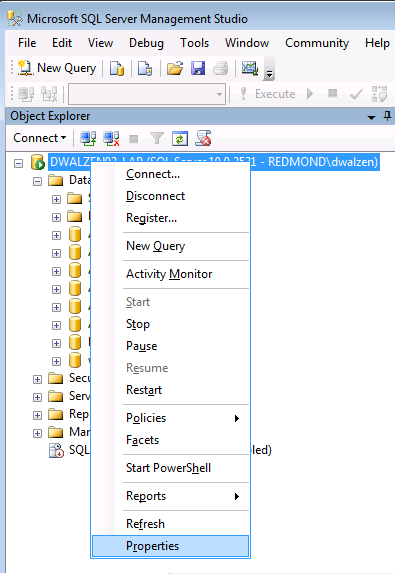Collapse the DWALZEN server node
Image resolution: width=395 pixels, height=574 pixels.
point(18,163)
